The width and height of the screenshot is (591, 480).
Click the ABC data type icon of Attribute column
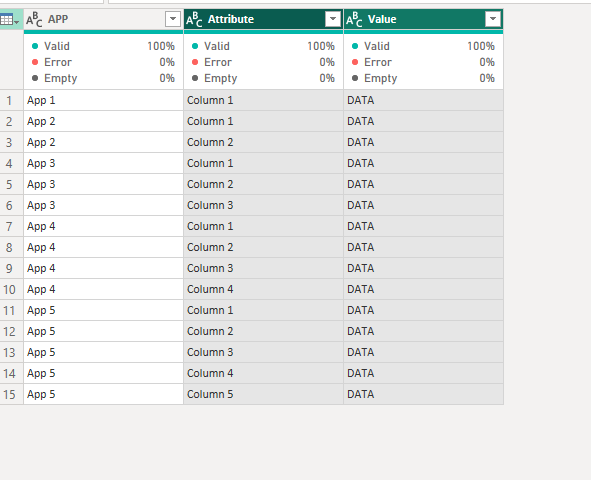pos(194,19)
